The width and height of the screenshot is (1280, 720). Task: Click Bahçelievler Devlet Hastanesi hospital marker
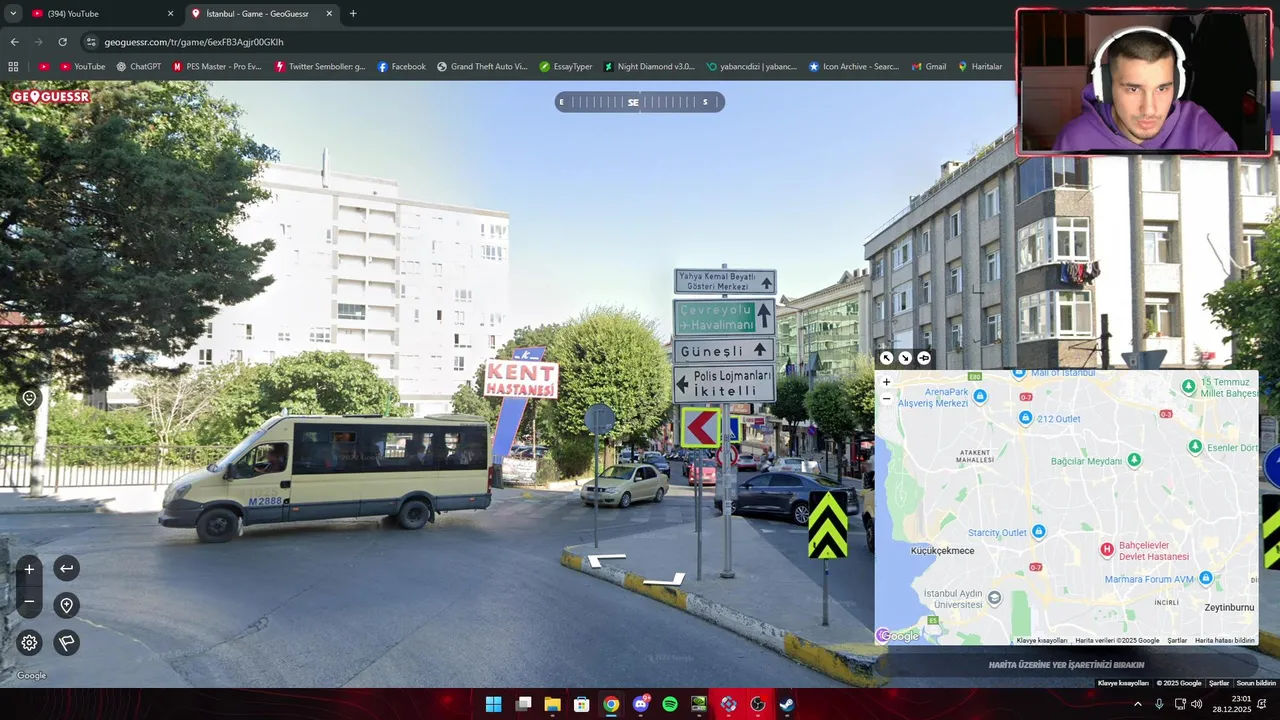click(x=1107, y=549)
